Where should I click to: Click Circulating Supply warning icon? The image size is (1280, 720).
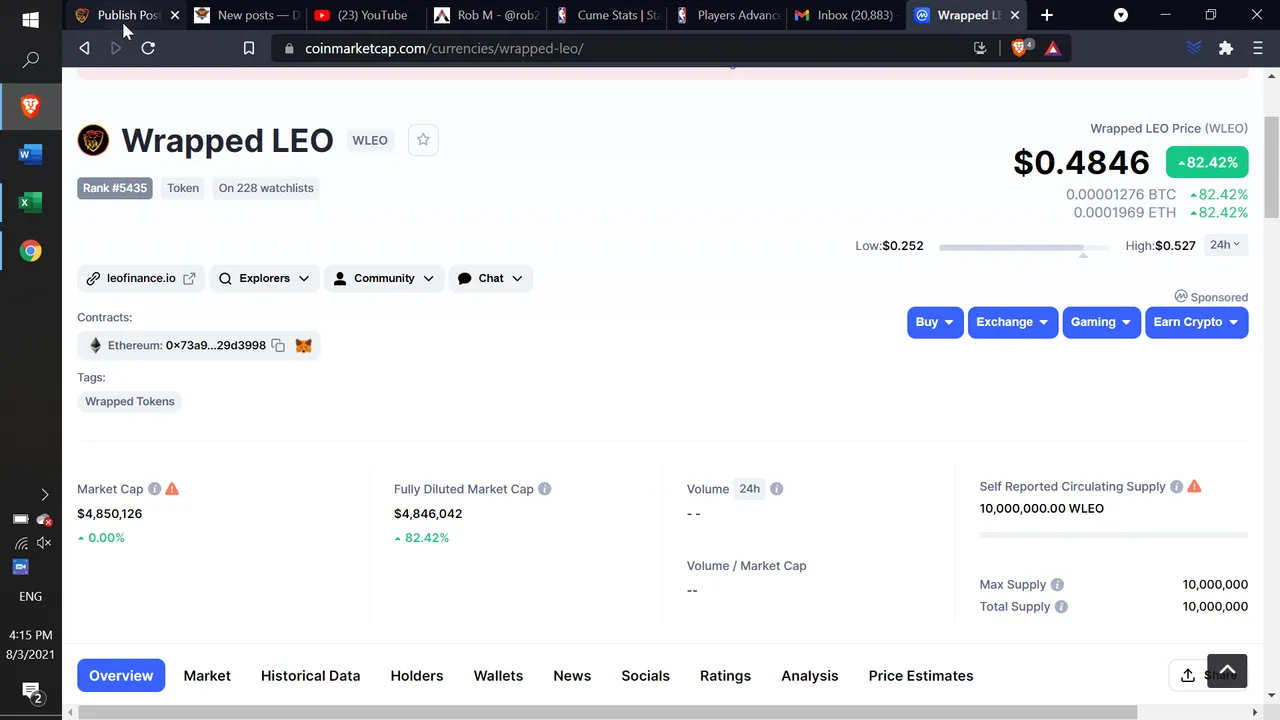[1194, 486]
